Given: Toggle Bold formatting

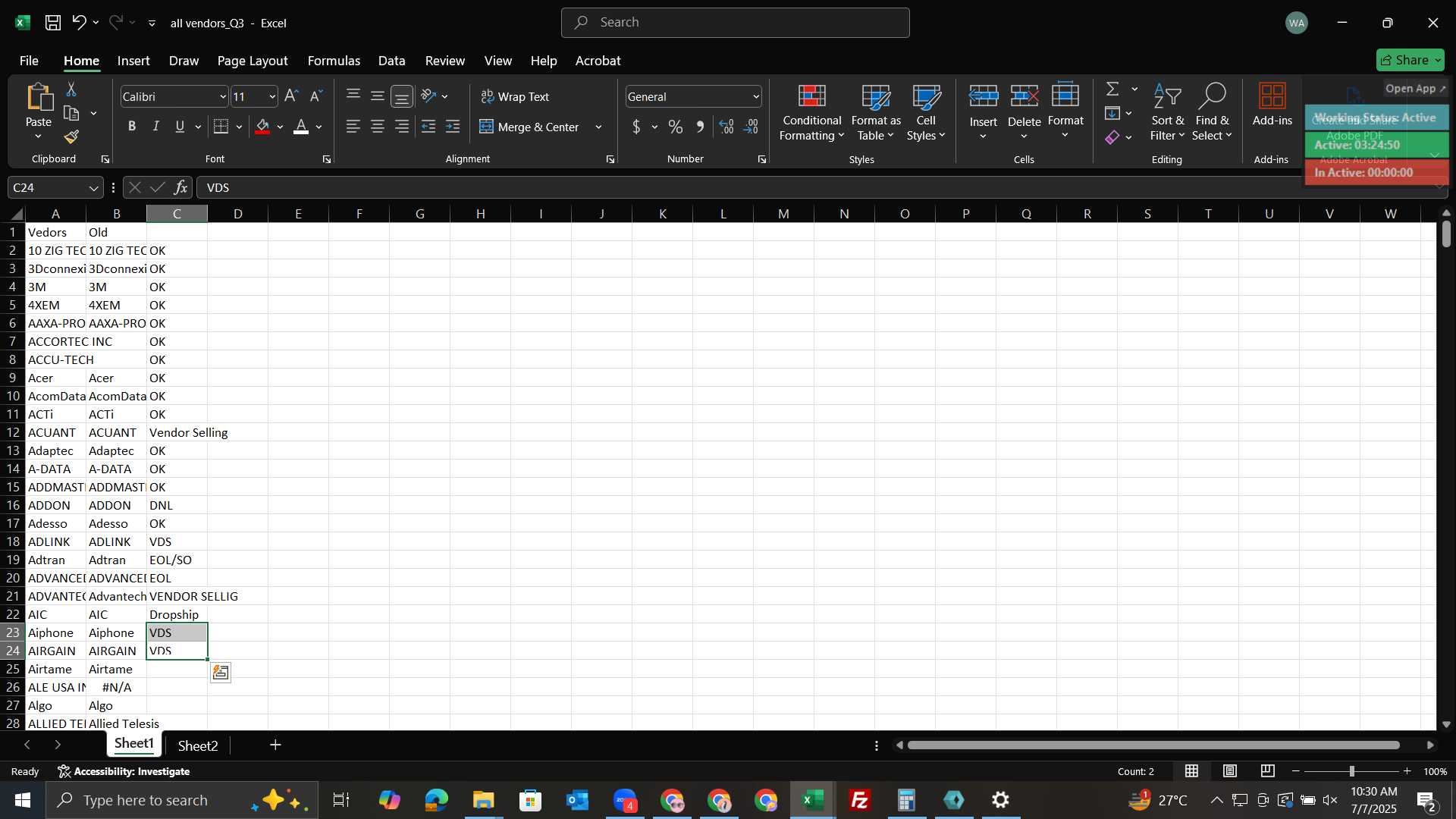Looking at the screenshot, I should pos(132,127).
